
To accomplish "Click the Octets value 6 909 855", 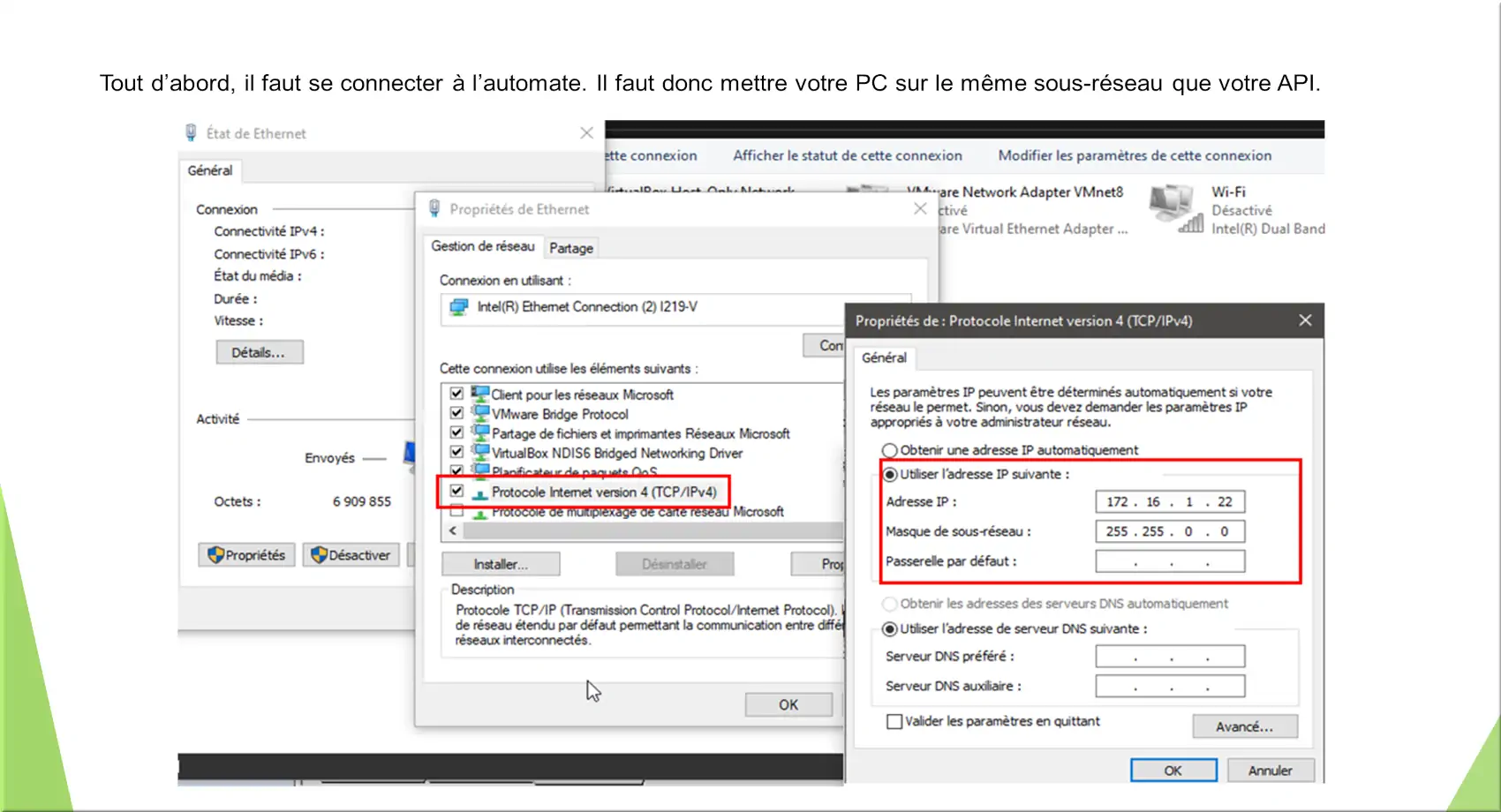I will (x=362, y=502).
